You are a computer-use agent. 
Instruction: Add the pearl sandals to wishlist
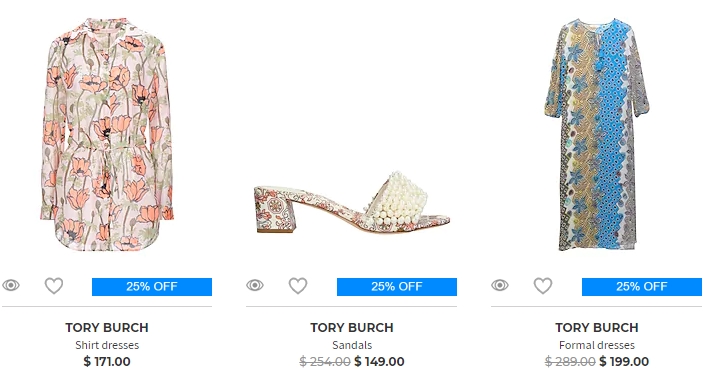[298, 286]
